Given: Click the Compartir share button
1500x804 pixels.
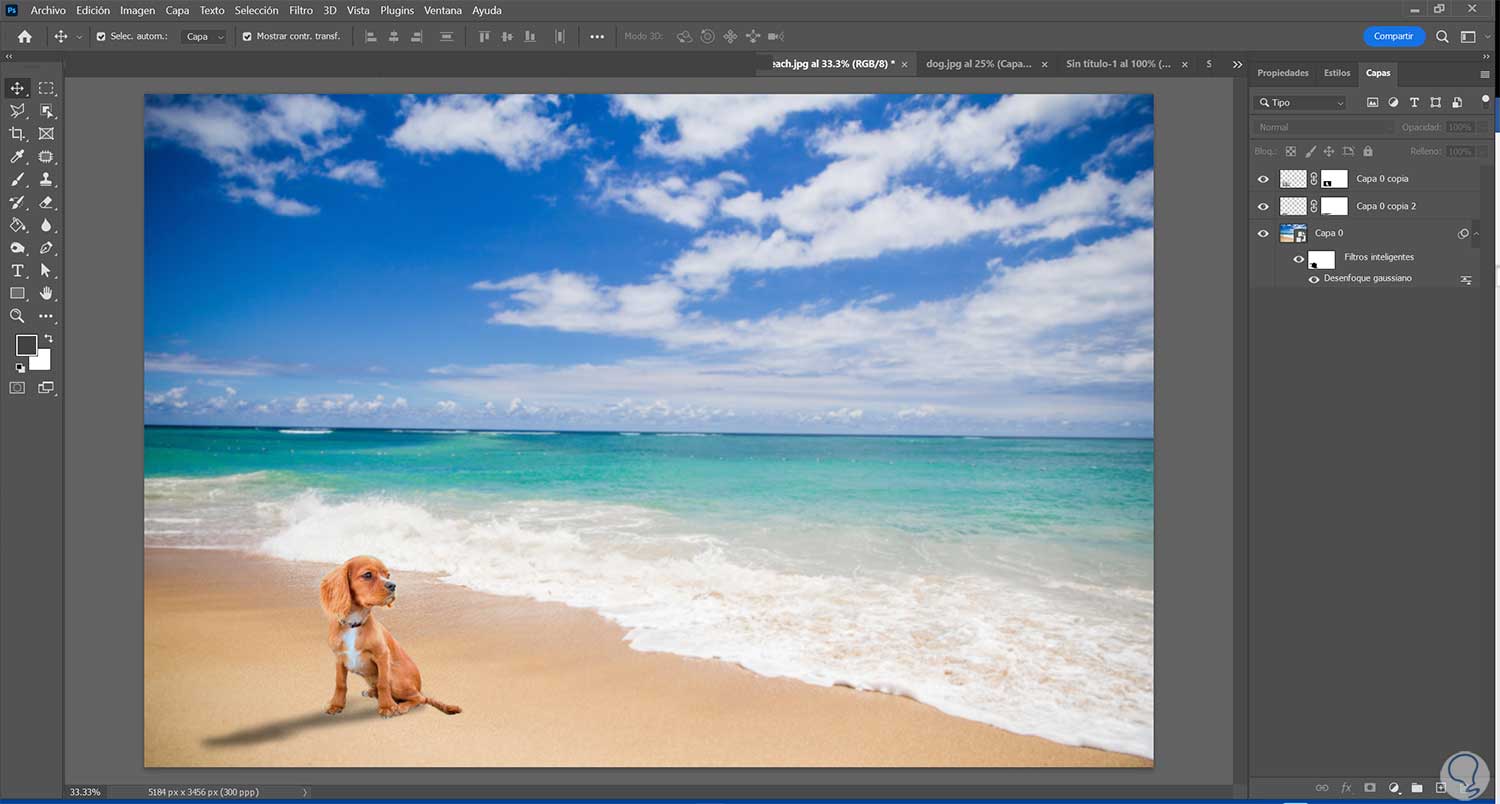Looking at the screenshot, I should pyautogui.click(x=1393, y=36).
